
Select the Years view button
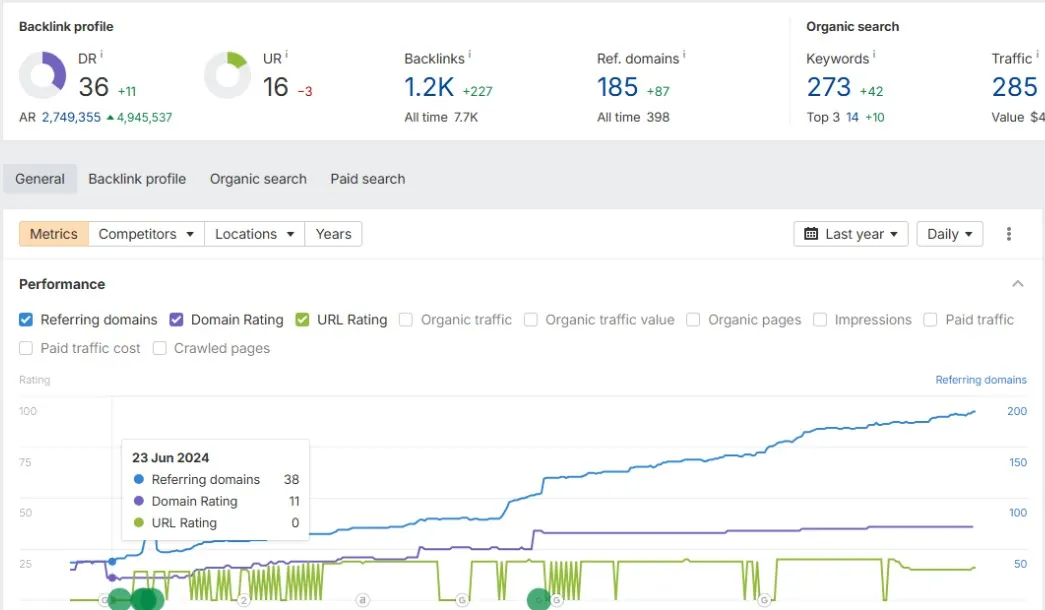(x=333, y=234)
